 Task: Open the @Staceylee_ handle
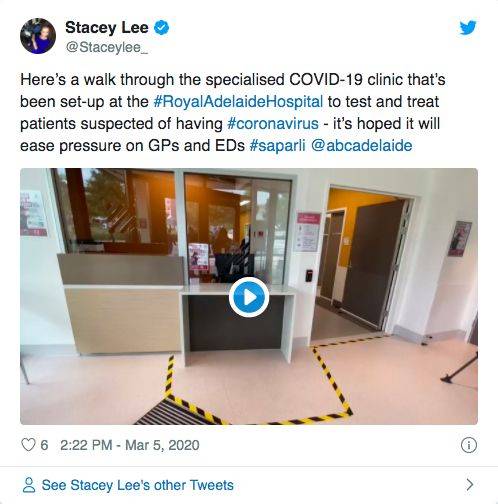[x=107, y=47]
